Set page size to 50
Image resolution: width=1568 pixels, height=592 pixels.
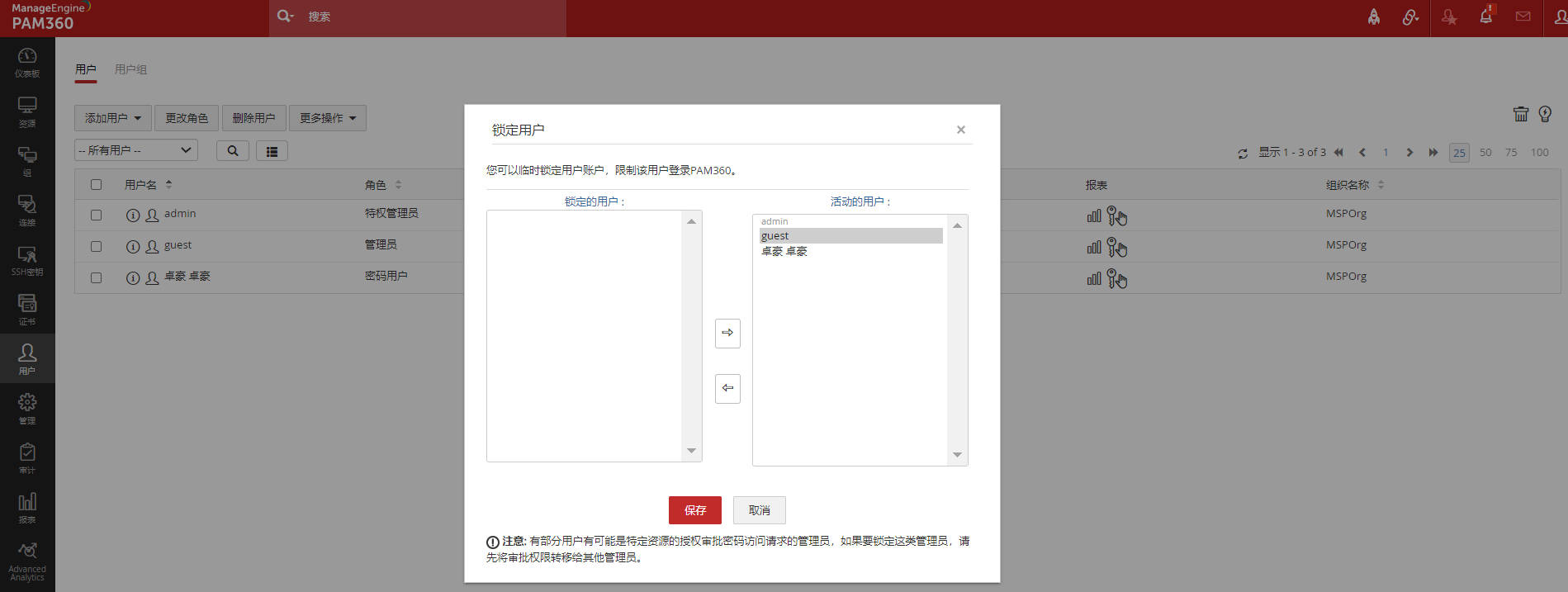click(1485, 153)
